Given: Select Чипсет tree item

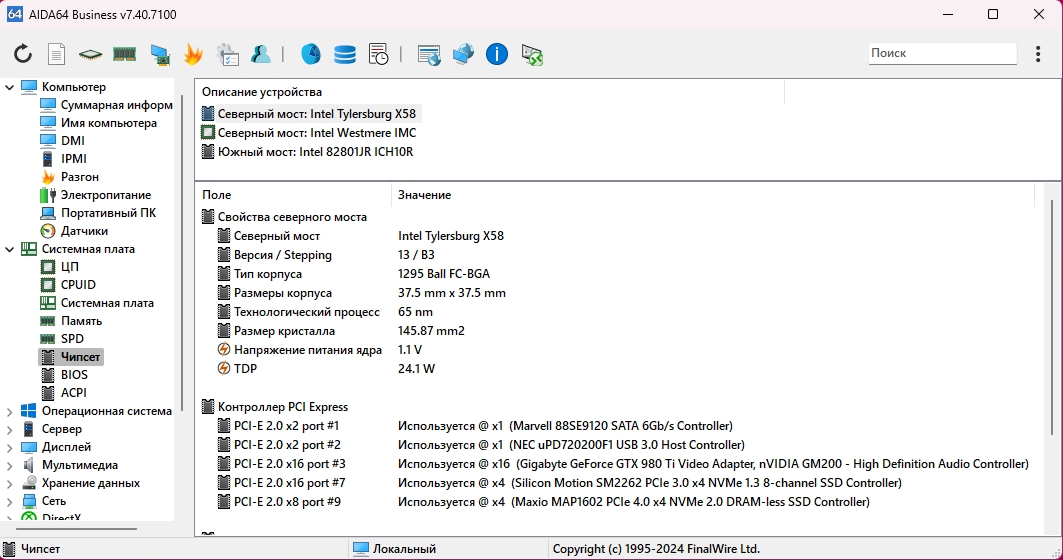Looking at the screenshot, I should point(71,357).
